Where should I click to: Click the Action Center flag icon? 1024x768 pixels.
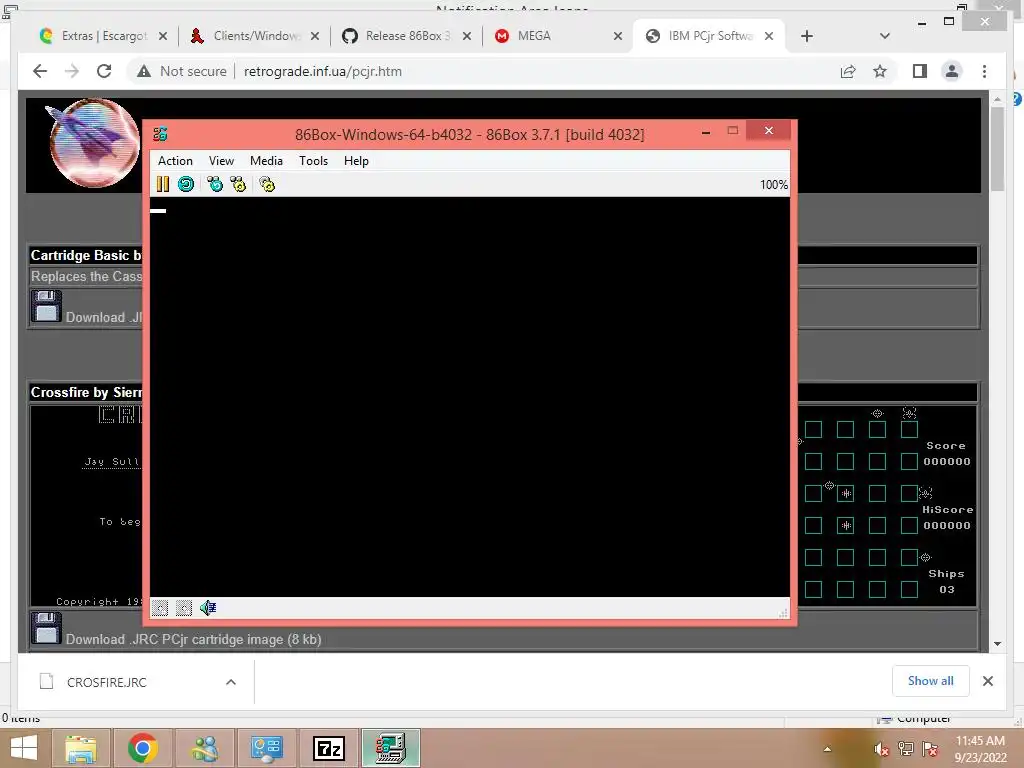click(930, 749)
